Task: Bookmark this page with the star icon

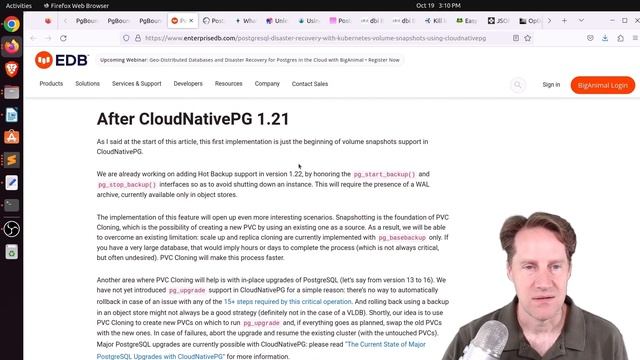Action: pos(528,38)
